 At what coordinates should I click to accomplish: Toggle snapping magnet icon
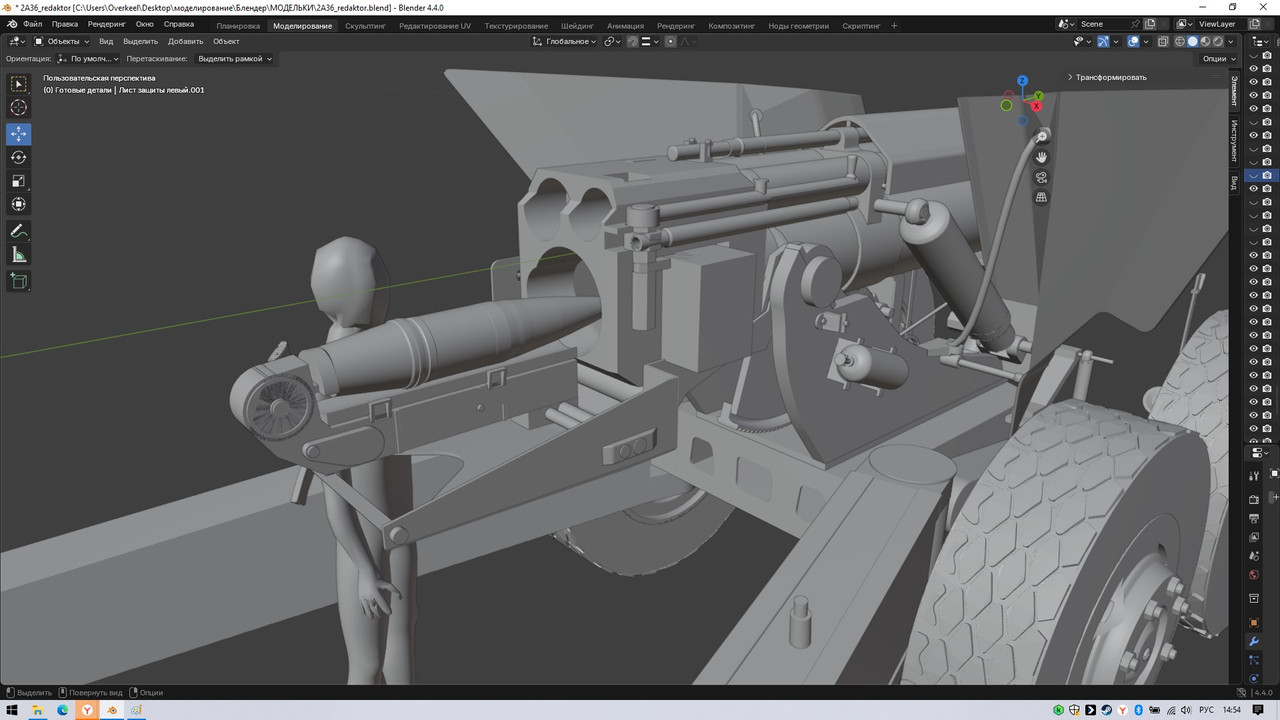(632, 41)
